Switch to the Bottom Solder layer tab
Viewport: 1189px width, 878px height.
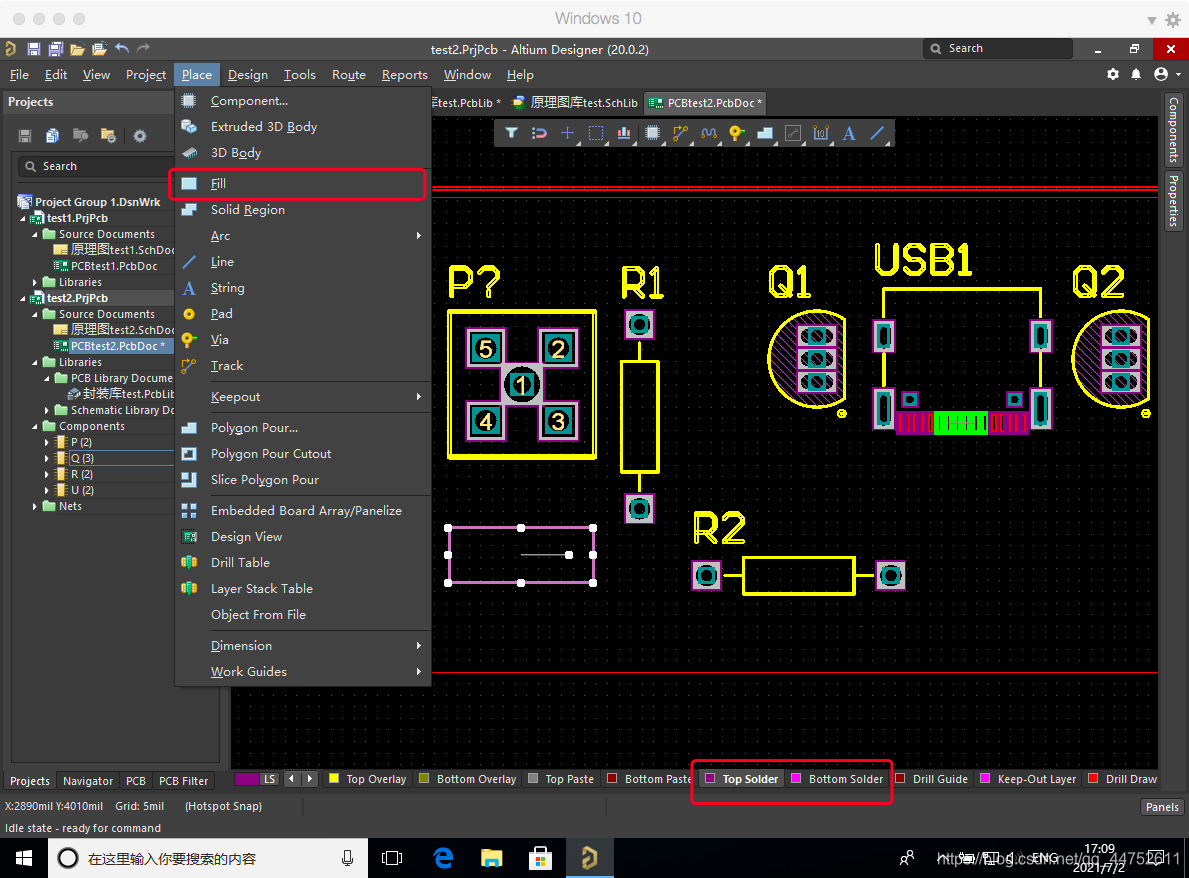point(837,779)
